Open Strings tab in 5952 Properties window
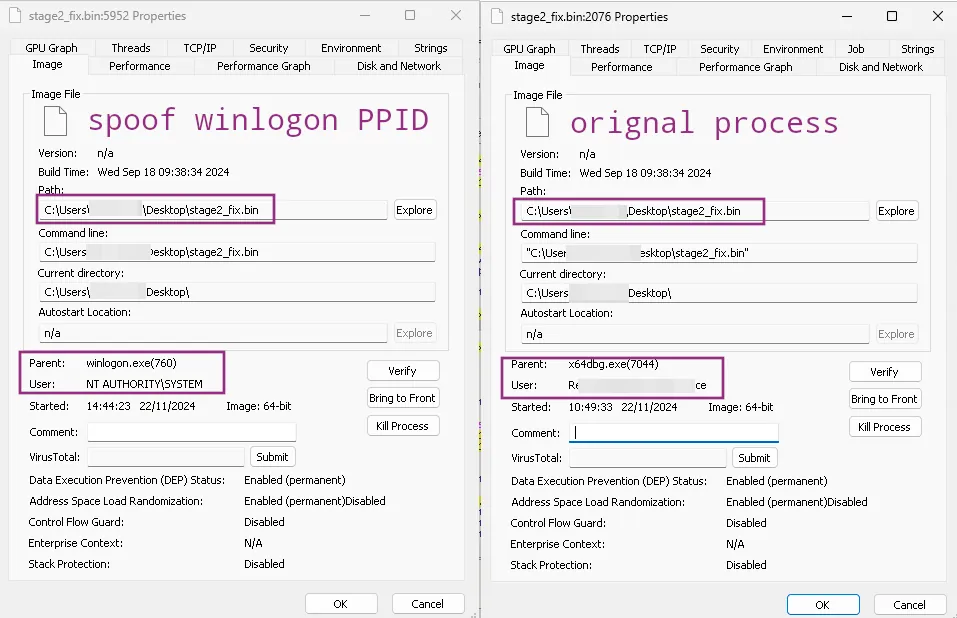This screenshot has height=618, width=957. click(x=430, y=48)
